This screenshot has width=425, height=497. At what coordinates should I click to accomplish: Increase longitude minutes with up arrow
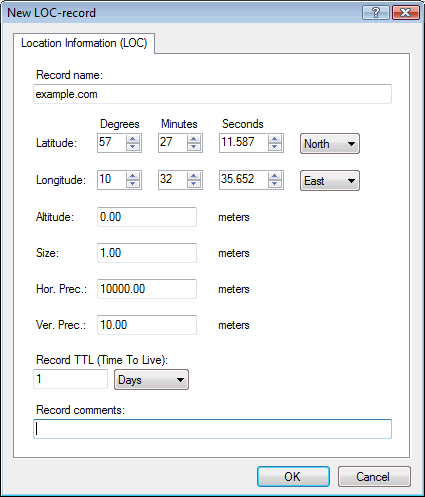click(x=194, y=176)
